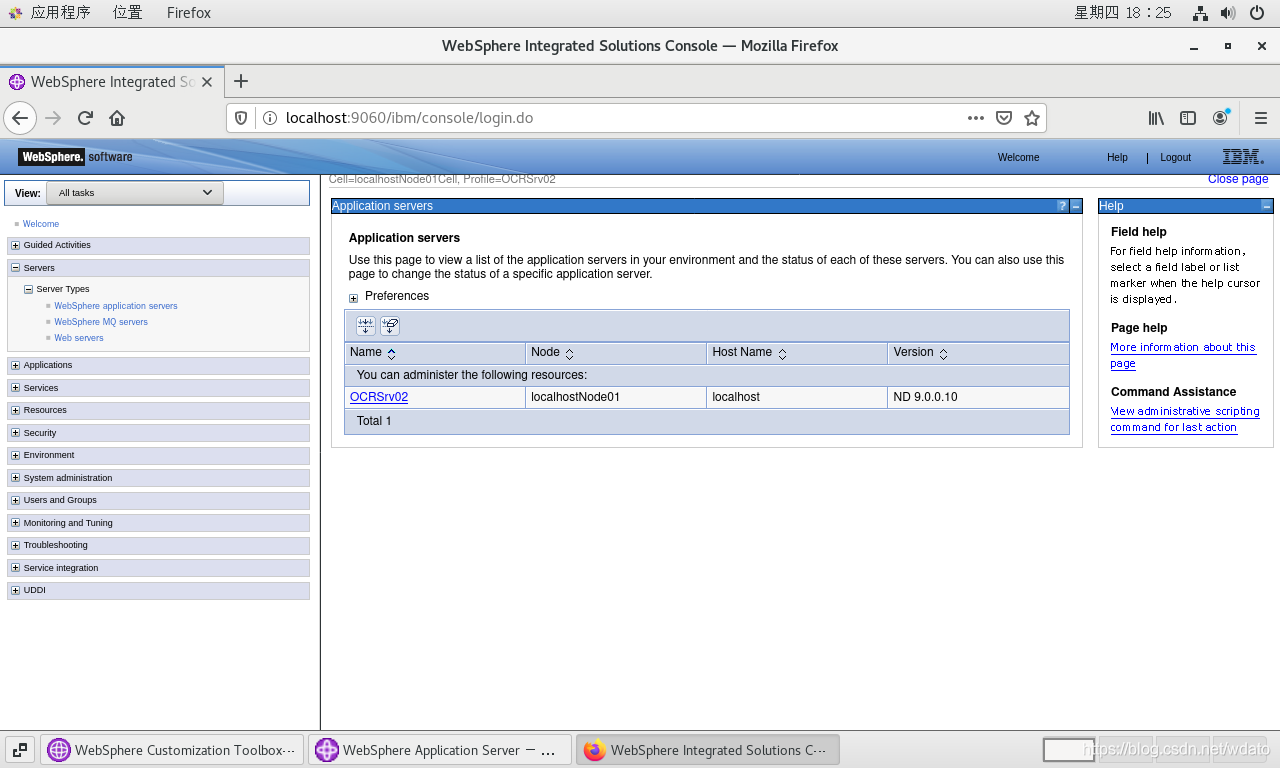This screenshot has width=1280, height=768.
Task: Expand the Applications navigation section
Action: coord(15,366)
